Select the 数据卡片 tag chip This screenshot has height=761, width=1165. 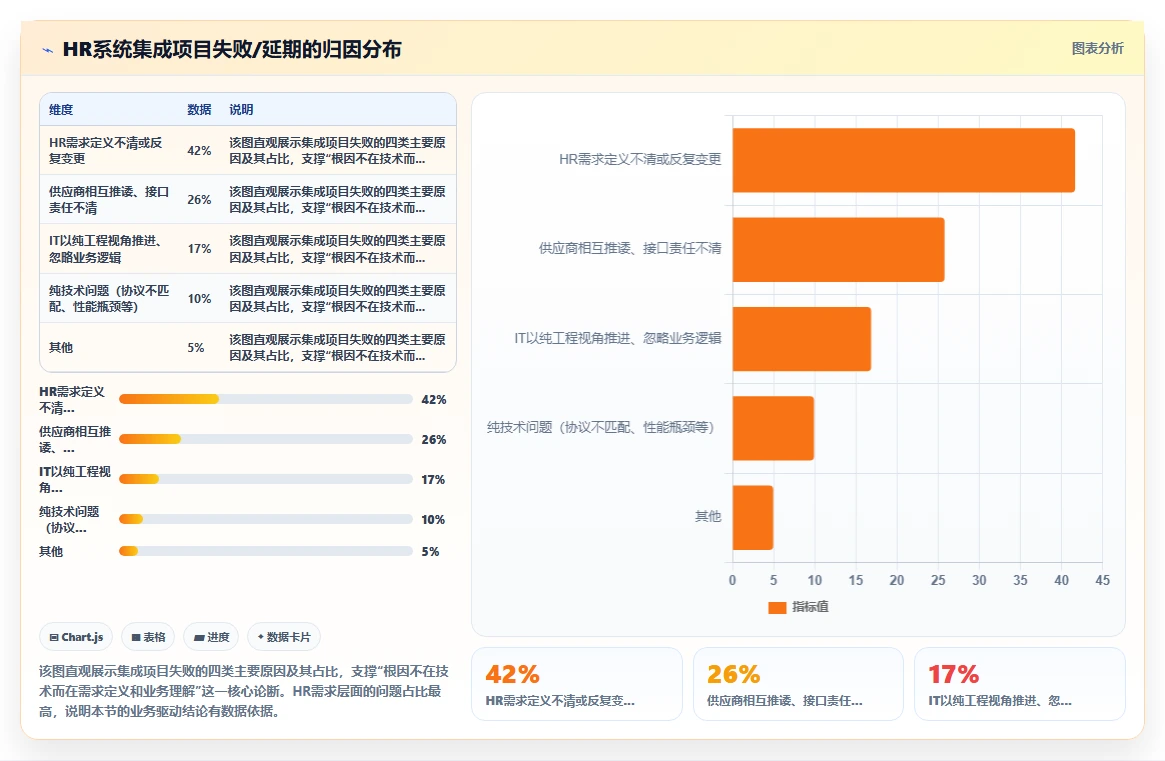click(x=284, y=637)
